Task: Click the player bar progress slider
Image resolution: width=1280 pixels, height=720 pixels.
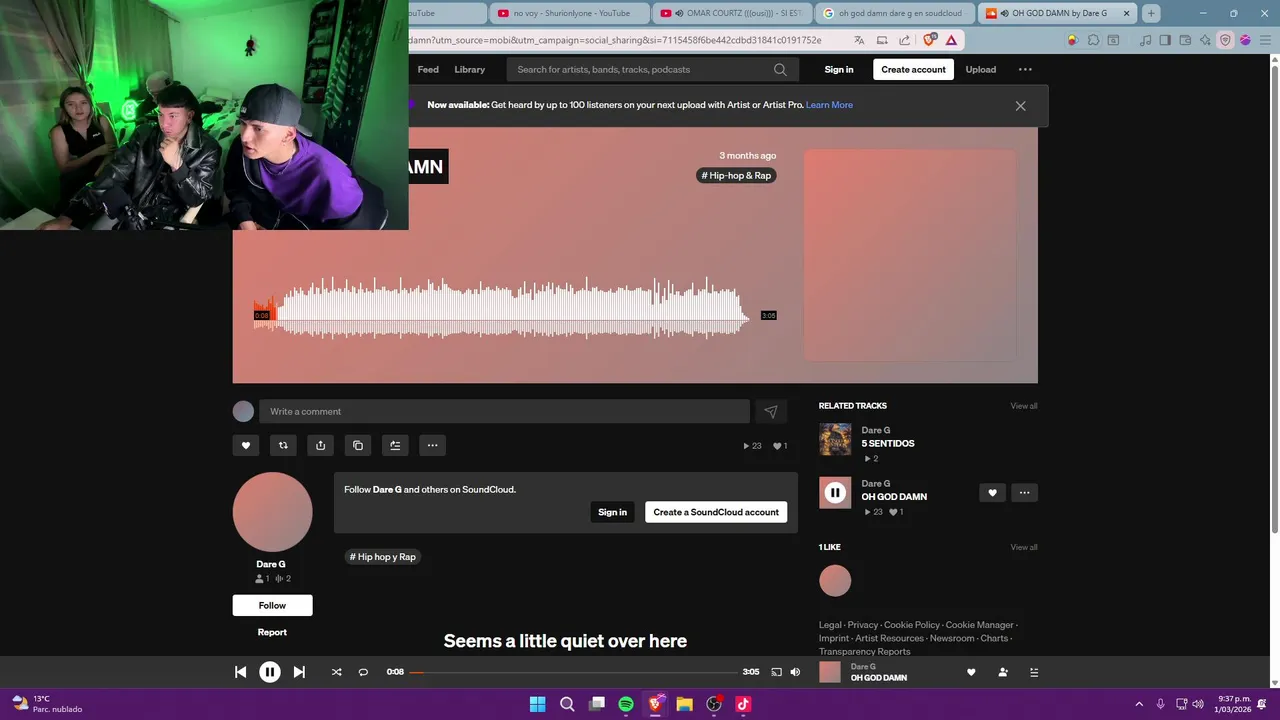Action: (574, 672)
